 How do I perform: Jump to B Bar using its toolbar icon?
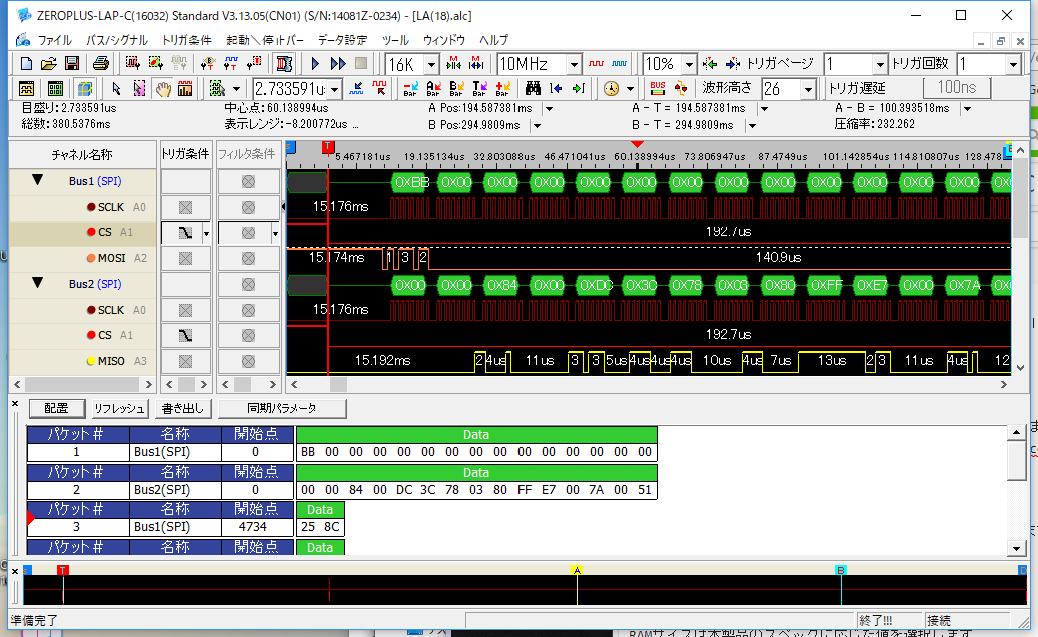click(457, 88)
